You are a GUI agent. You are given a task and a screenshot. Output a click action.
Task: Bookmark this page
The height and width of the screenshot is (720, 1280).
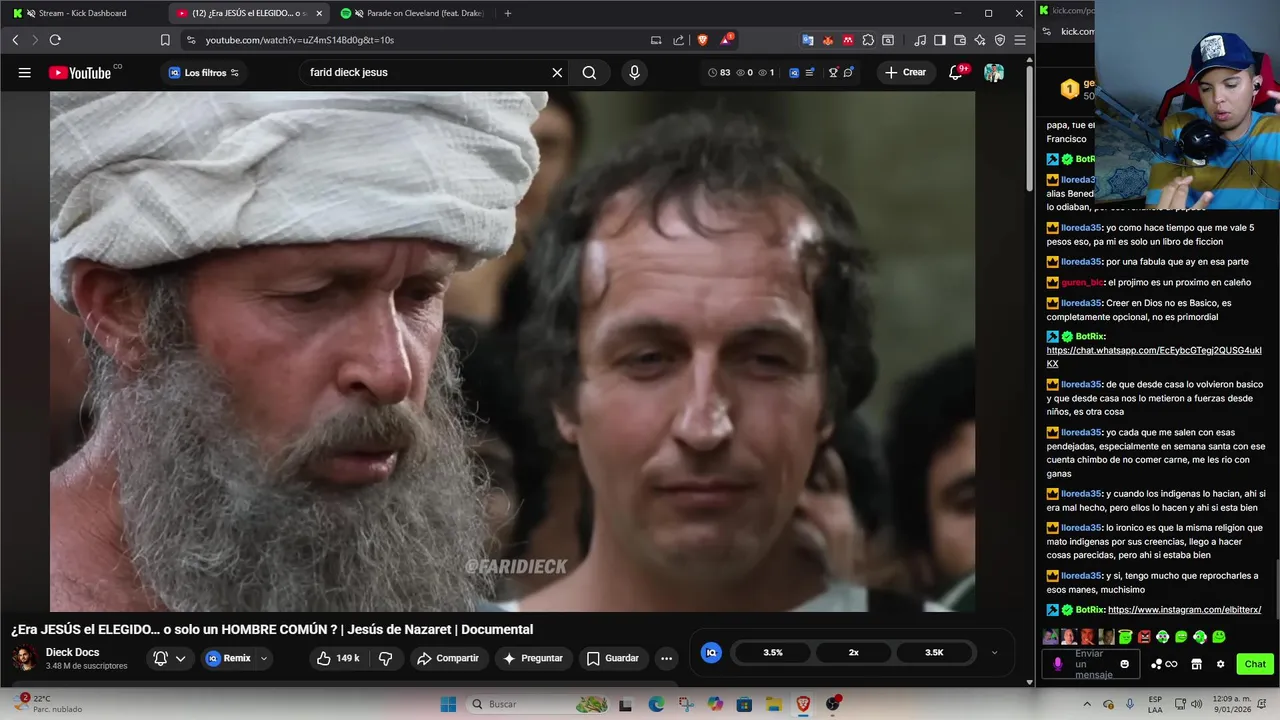tap(165, 40)
